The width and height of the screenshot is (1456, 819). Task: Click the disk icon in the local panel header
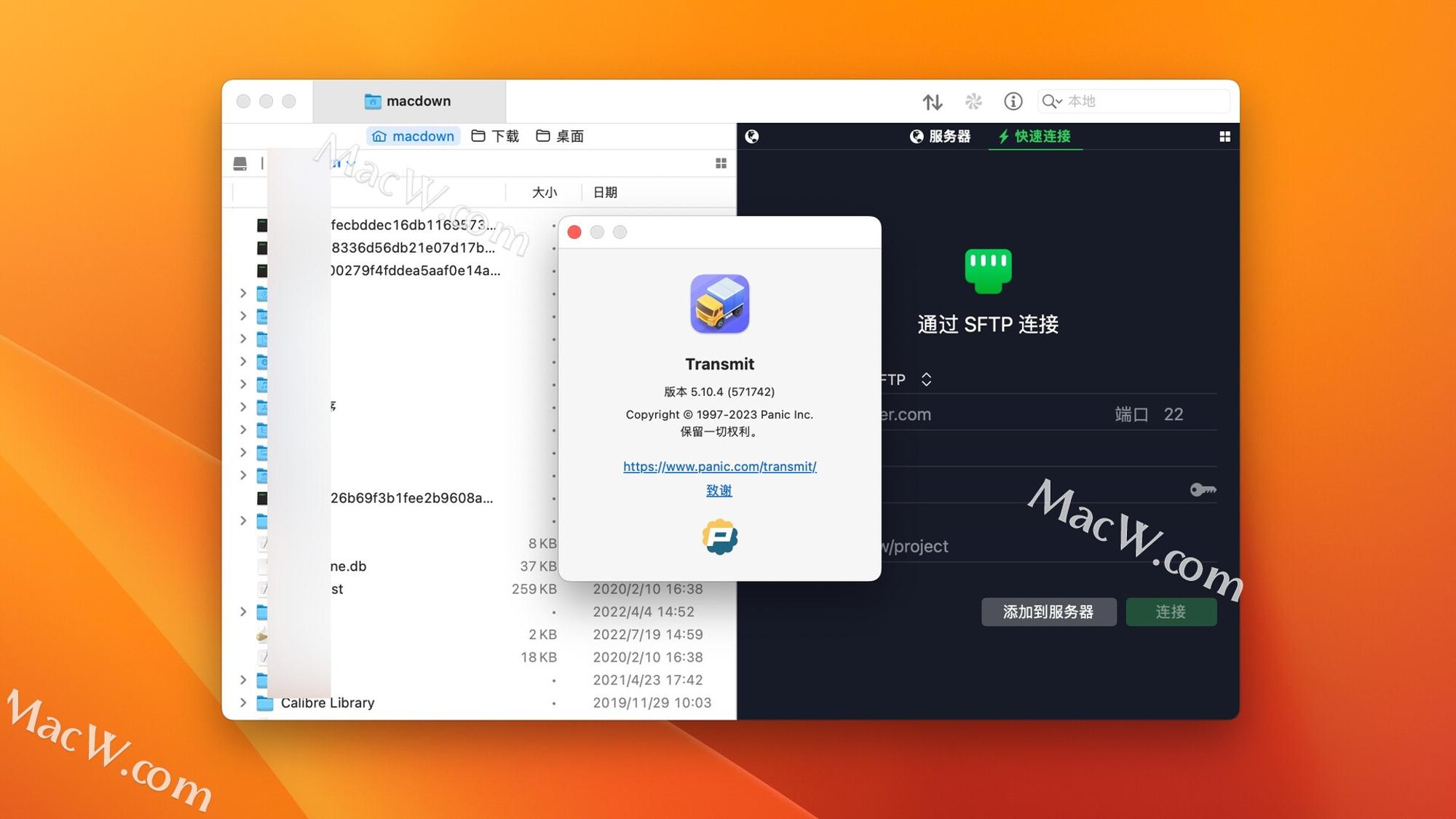pyautogui.click(x=240, y=162)
